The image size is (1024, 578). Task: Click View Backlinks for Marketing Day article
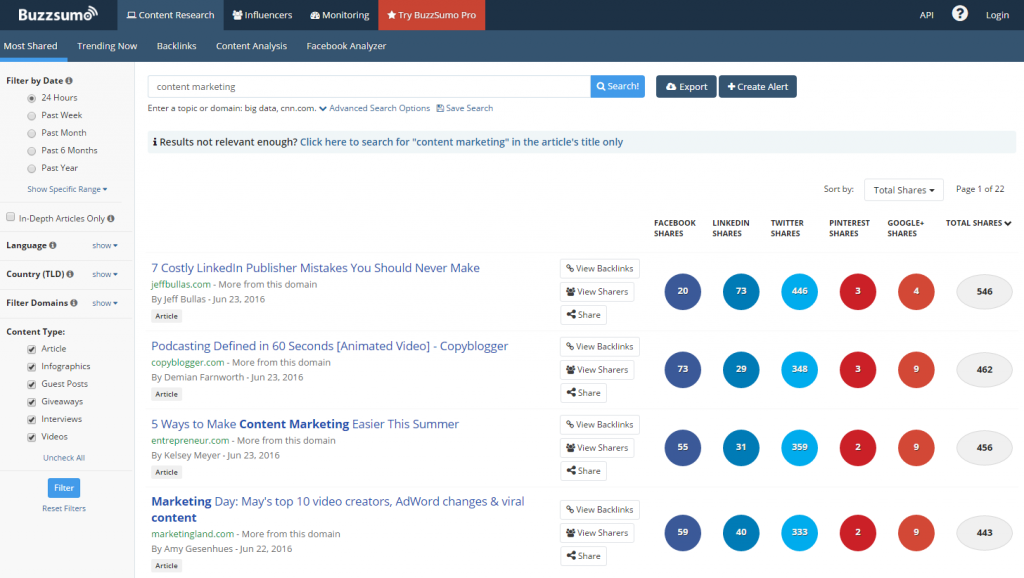click(600, 509)
